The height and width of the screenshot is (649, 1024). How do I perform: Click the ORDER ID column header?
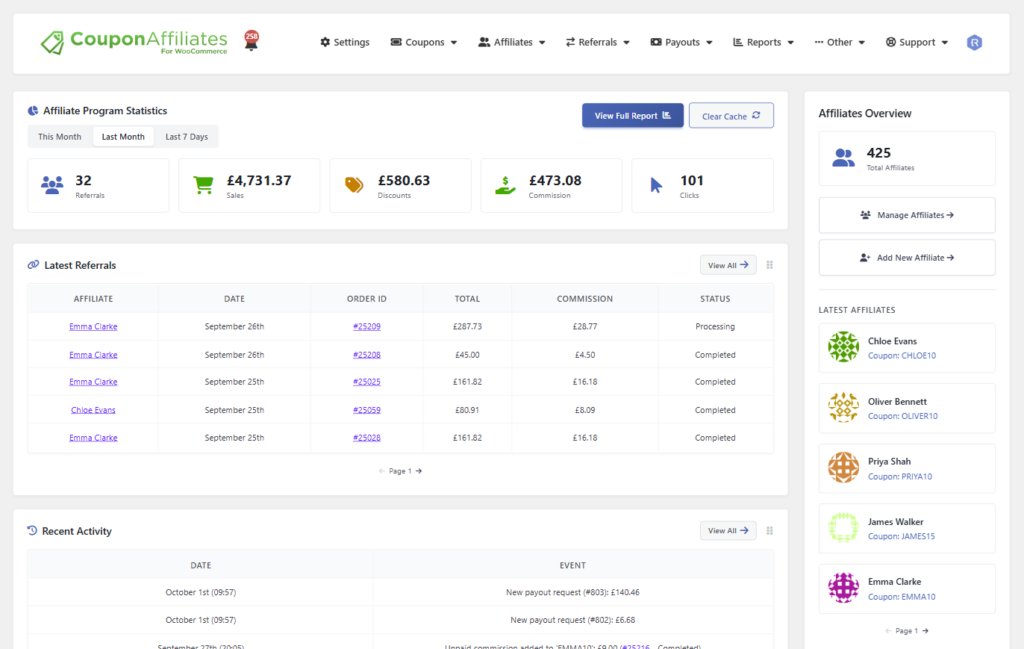coord(367,299)
